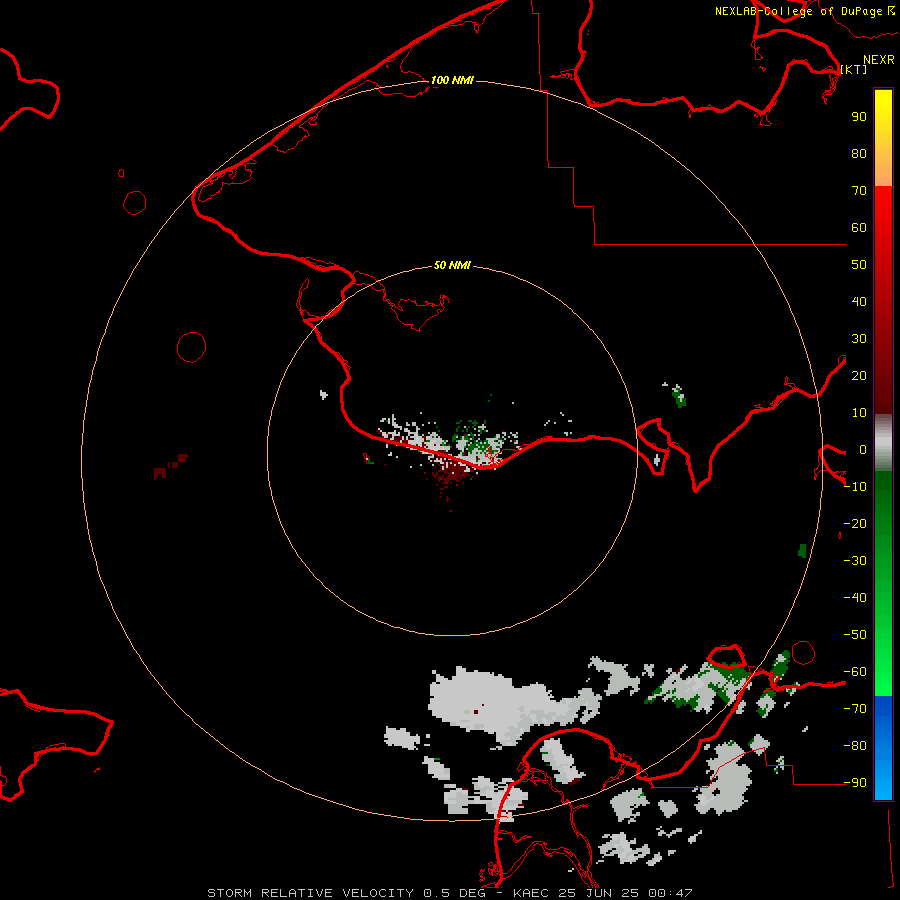
Task: Click the STORM RELATIVE VELOCITY 0.5 DEG caption
Action: (346, 893)
